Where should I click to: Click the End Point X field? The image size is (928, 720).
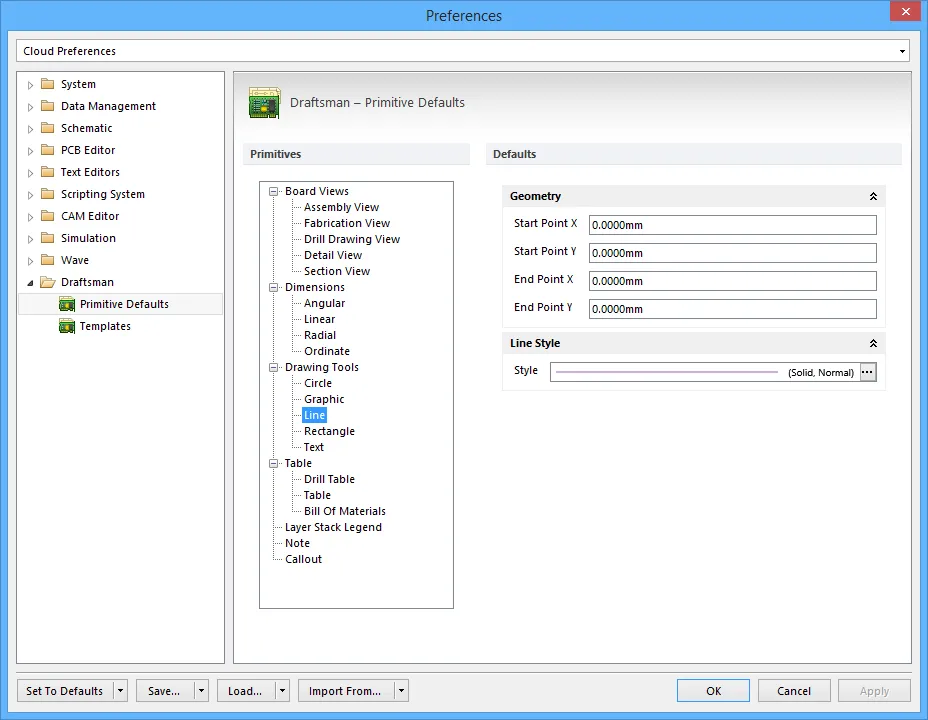pyautogui.click(x=733, y=281)
